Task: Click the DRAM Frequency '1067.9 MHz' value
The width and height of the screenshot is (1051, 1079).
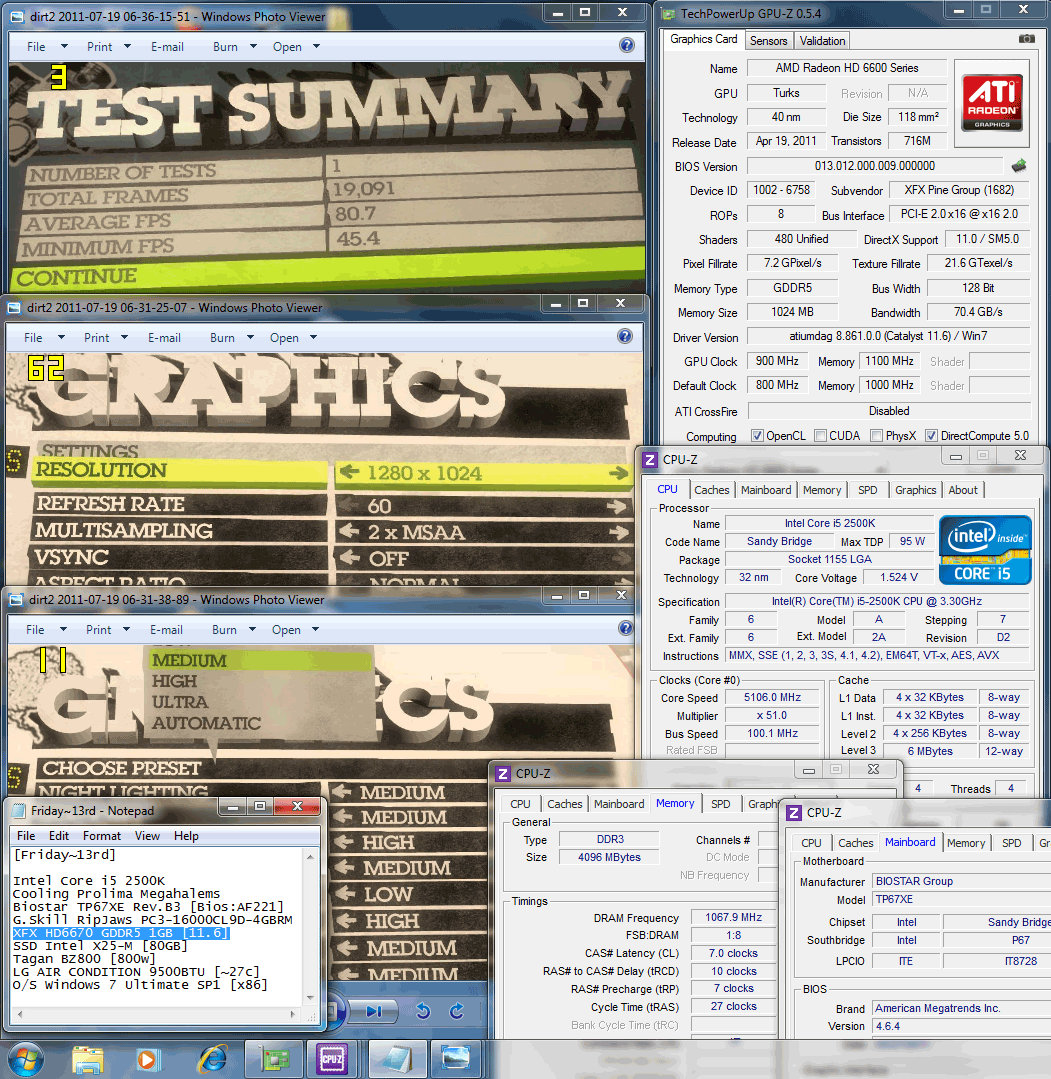Action: tap(734, 917)
